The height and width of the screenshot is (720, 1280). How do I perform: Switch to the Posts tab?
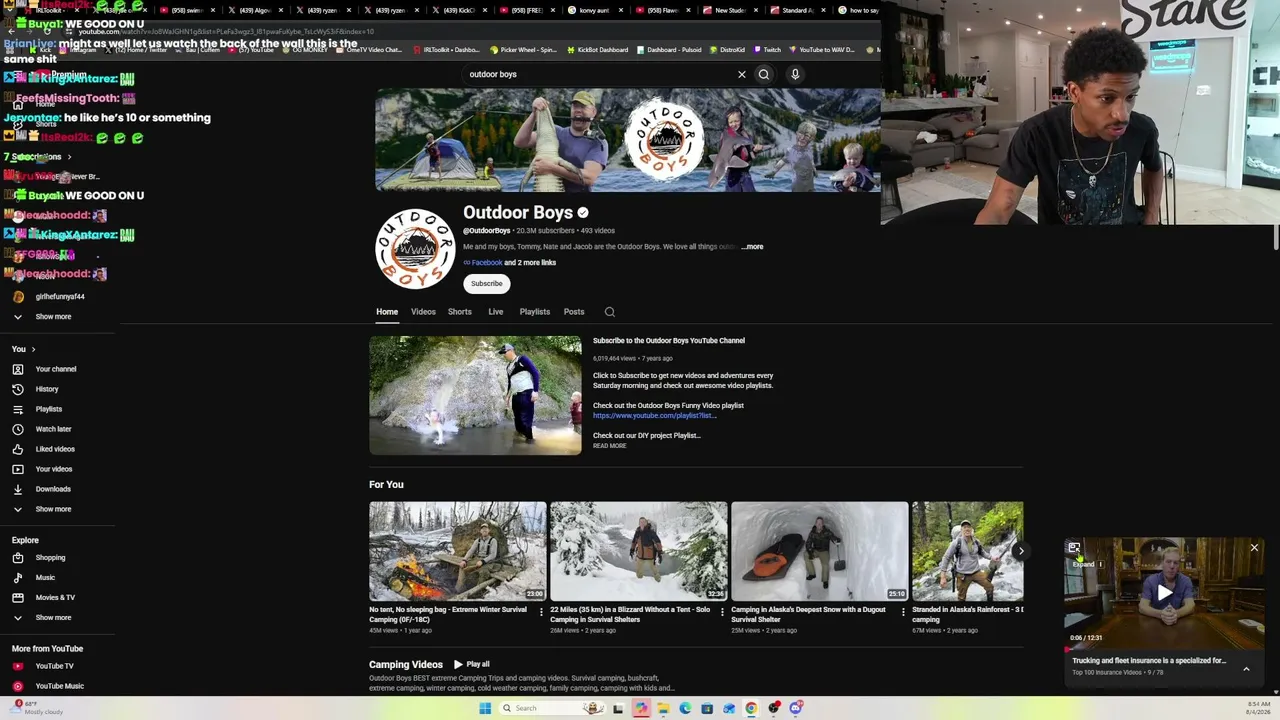(x=574, y=312)
